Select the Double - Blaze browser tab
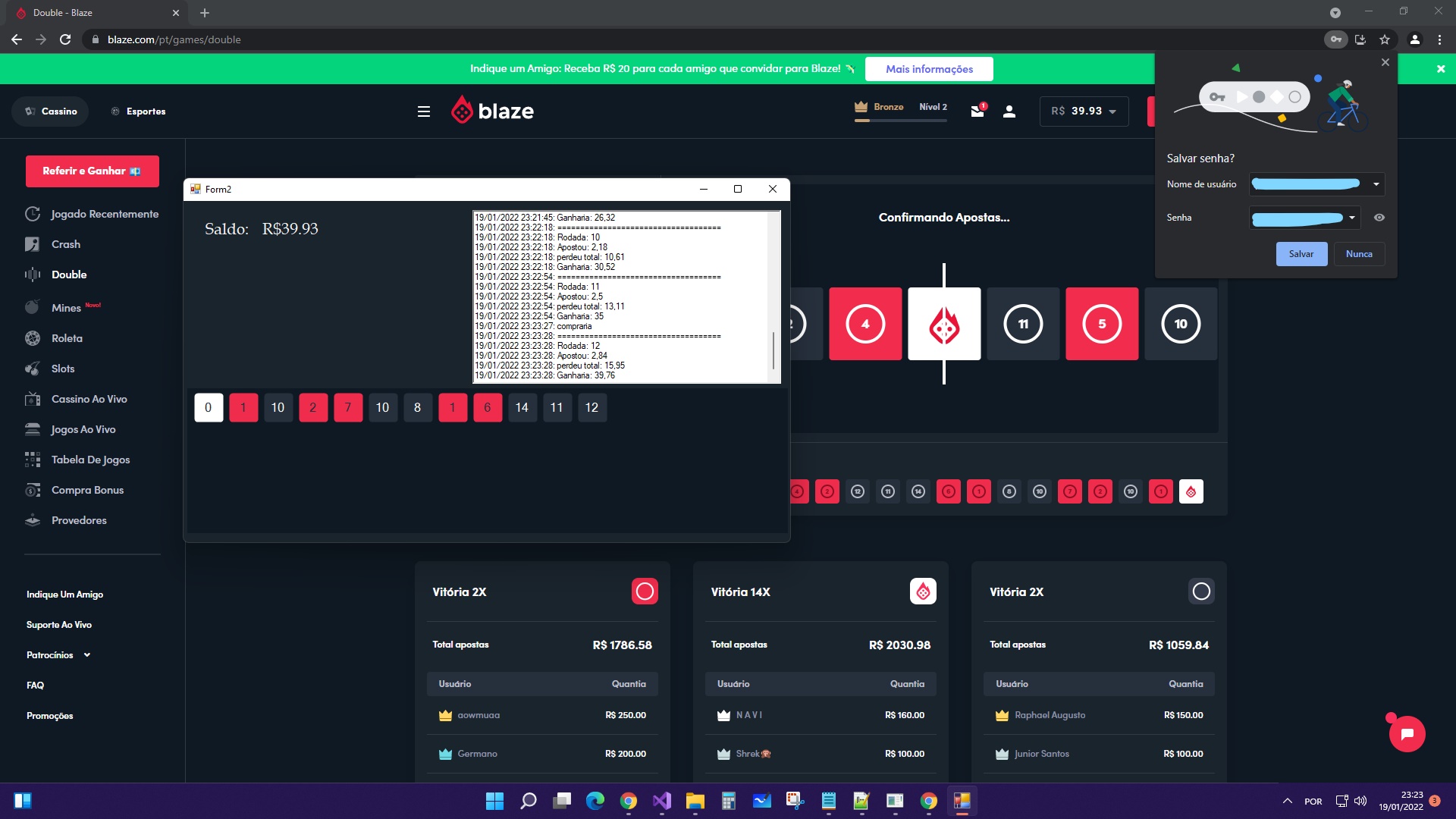This screenshot has width=1456, height=819. pos(97,13)
